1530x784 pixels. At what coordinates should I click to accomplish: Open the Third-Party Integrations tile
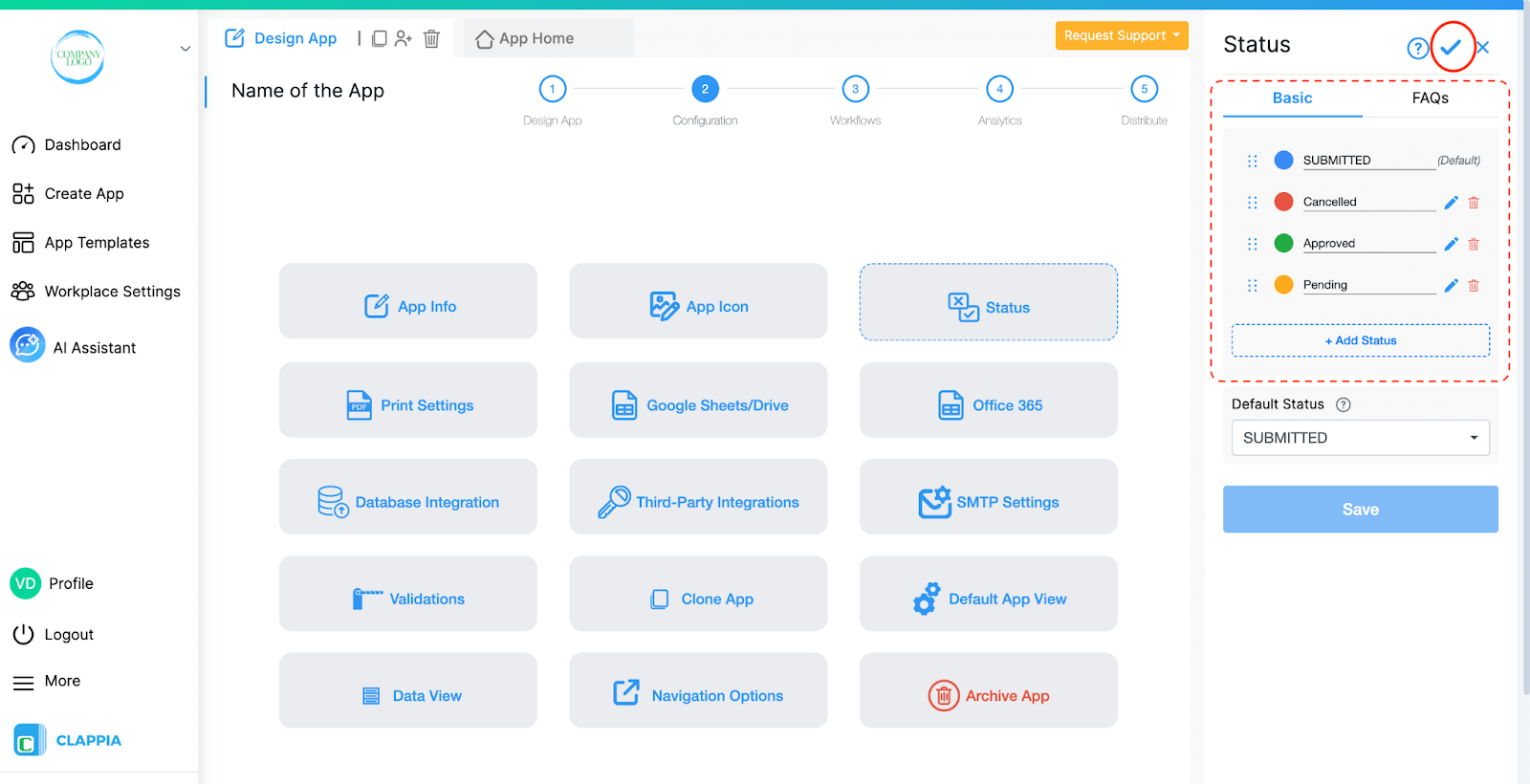coord(698,496)
